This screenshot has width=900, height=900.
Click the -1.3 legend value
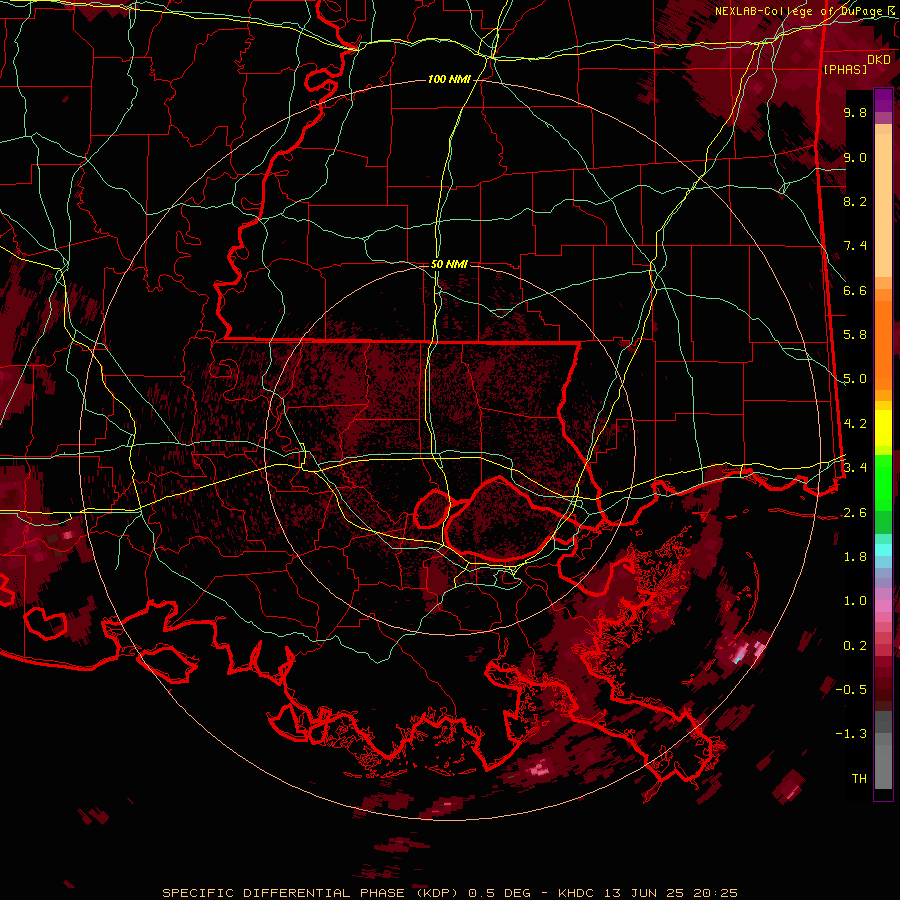click(x=851, y=734)
